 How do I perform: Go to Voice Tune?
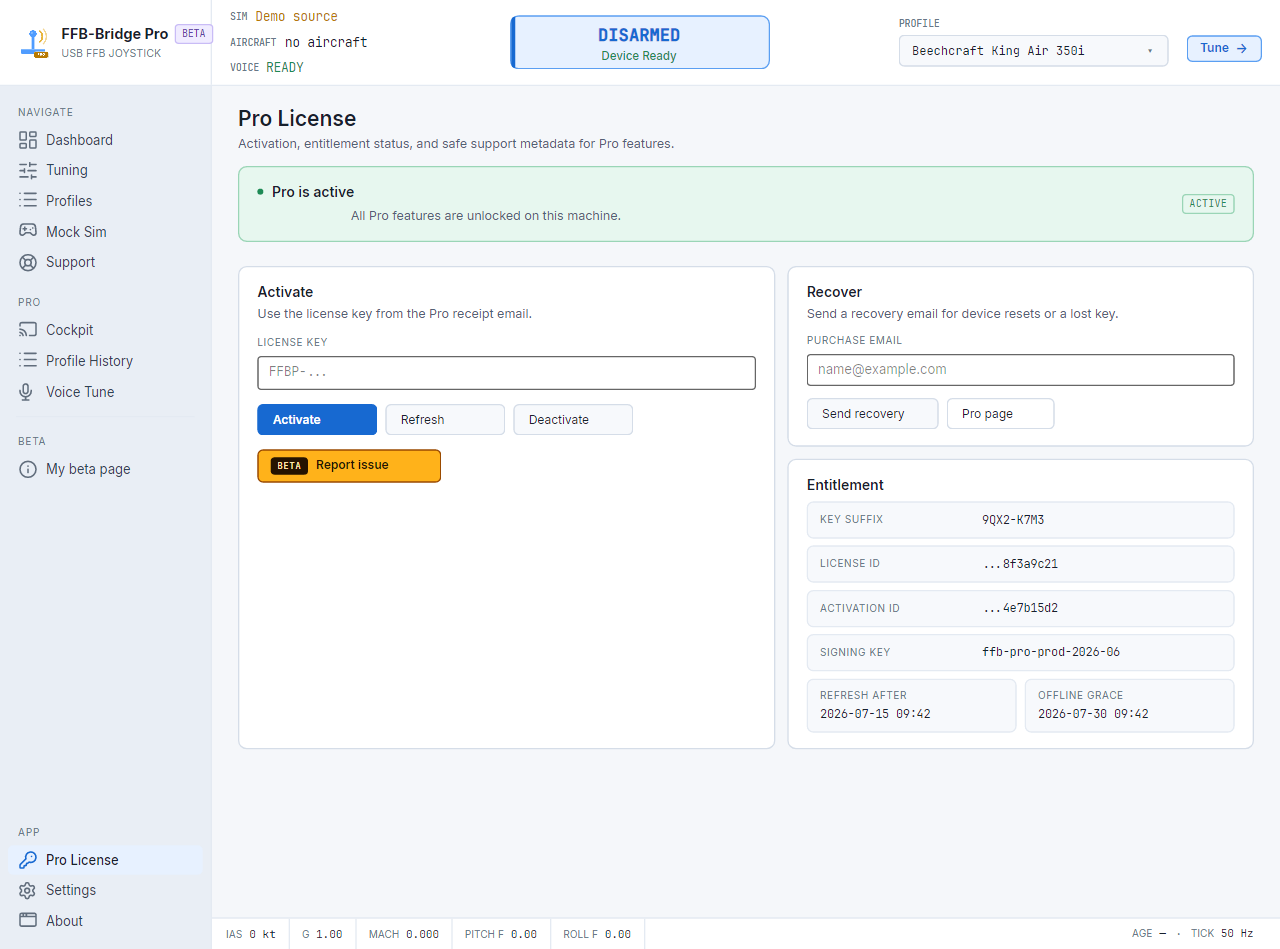click(x=105, y=392)
